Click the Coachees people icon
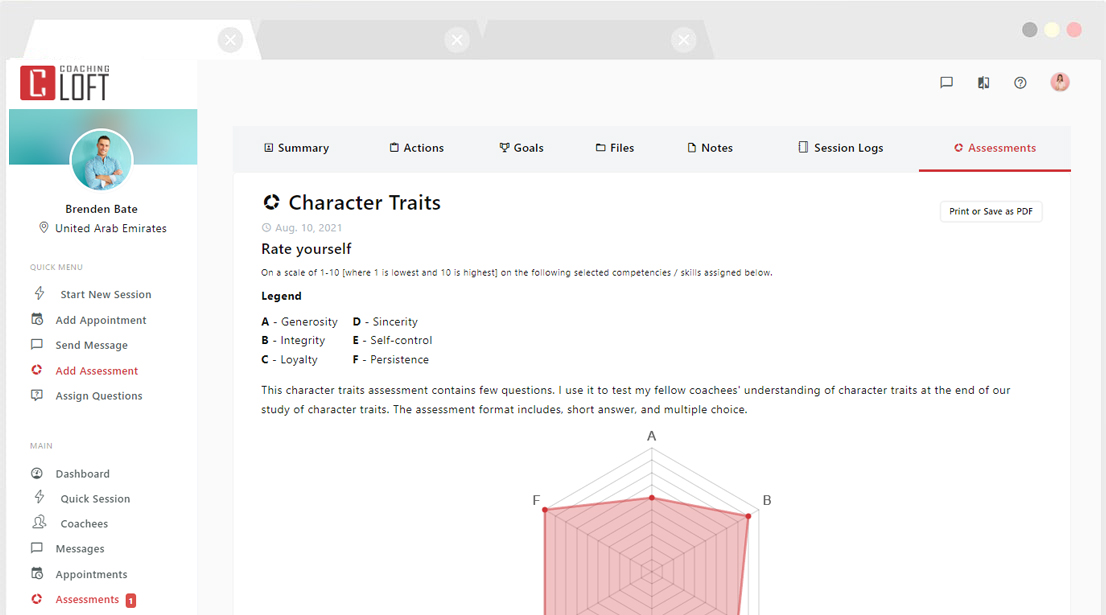This screenshot has height=615, width=1106. point(40,523)
